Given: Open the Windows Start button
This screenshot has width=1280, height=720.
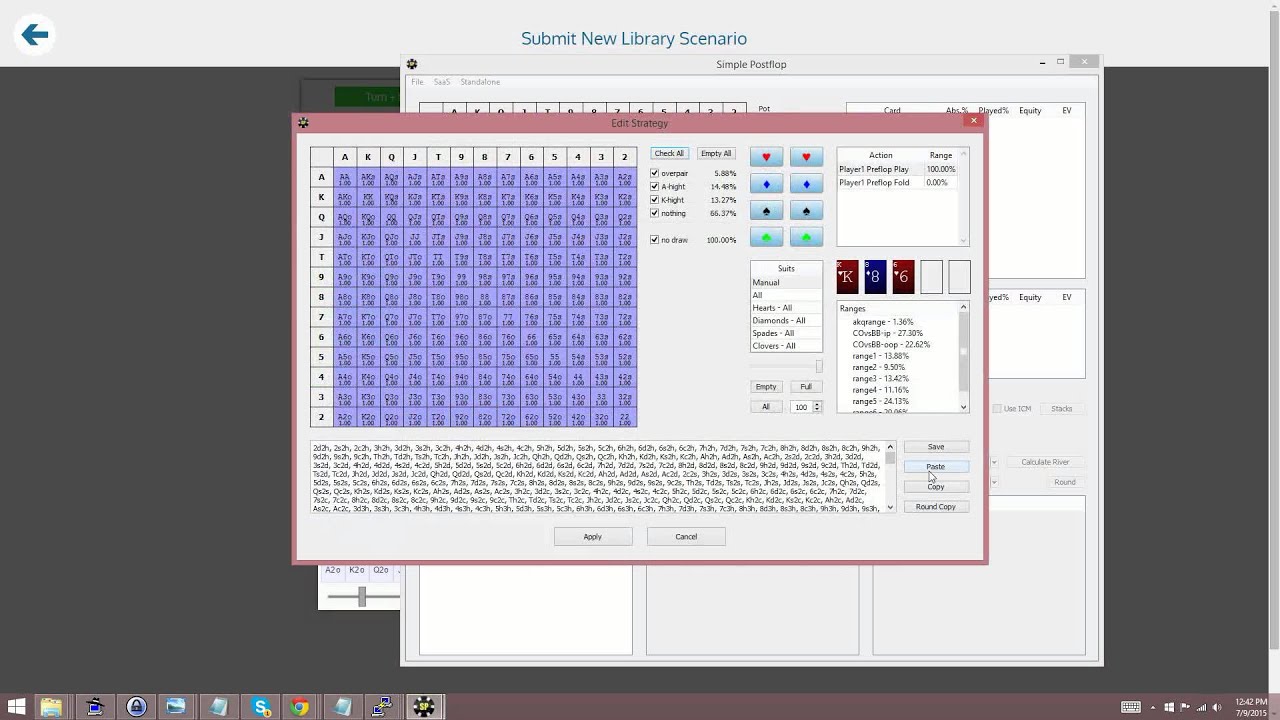Looking at the screenshot, I should pos(16,707).
